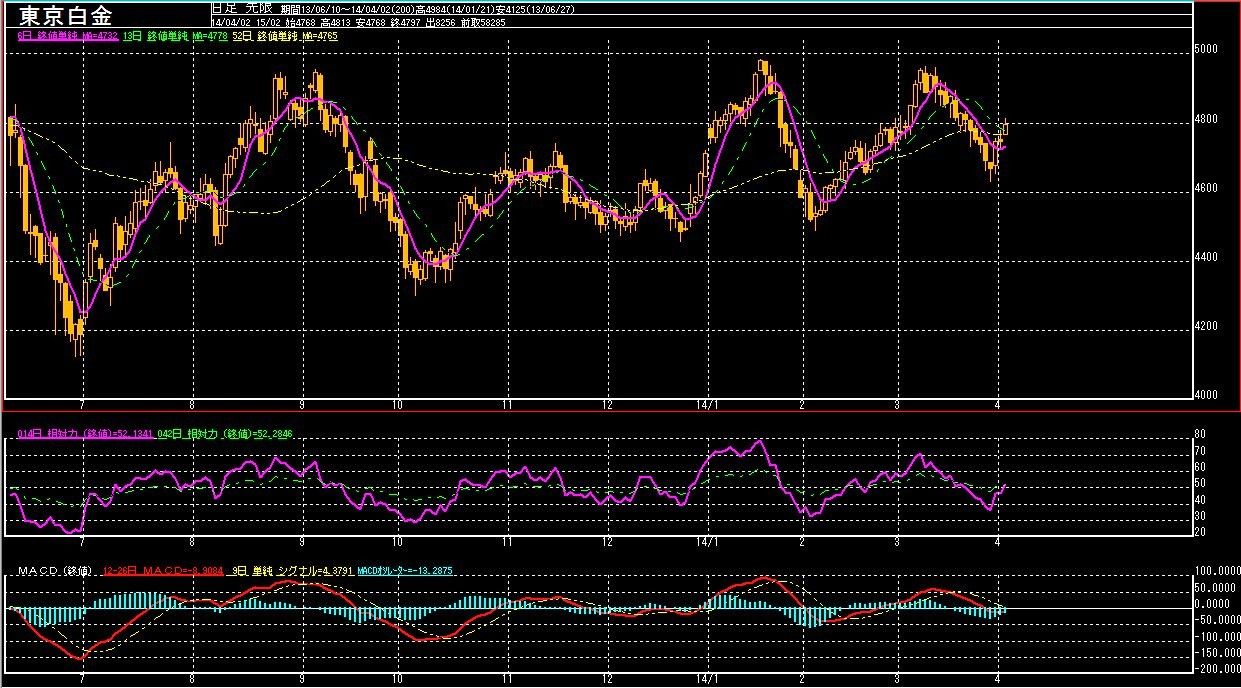The image size is (1241, 688).
Task: Select the 13日 終値単純 MA=4778 legend
Action: [175, 35]
